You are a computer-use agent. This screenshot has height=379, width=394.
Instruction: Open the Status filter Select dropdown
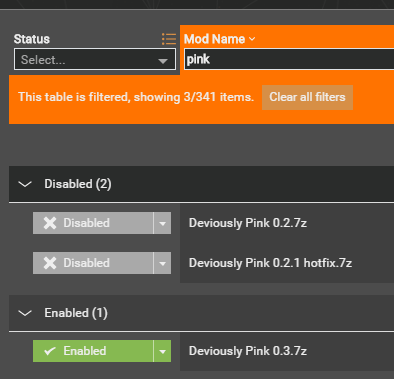click(95, 59)
